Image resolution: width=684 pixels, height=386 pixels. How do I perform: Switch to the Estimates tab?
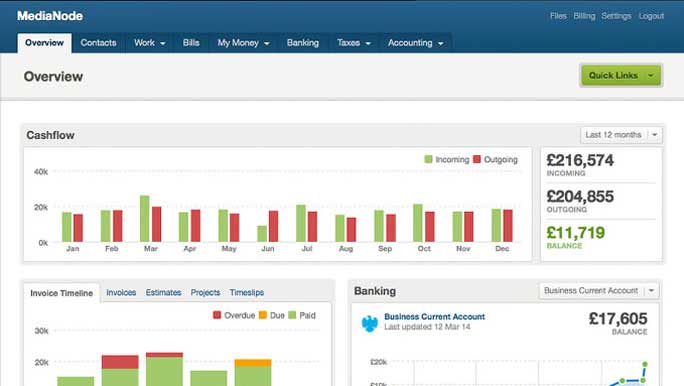[163, 293]
